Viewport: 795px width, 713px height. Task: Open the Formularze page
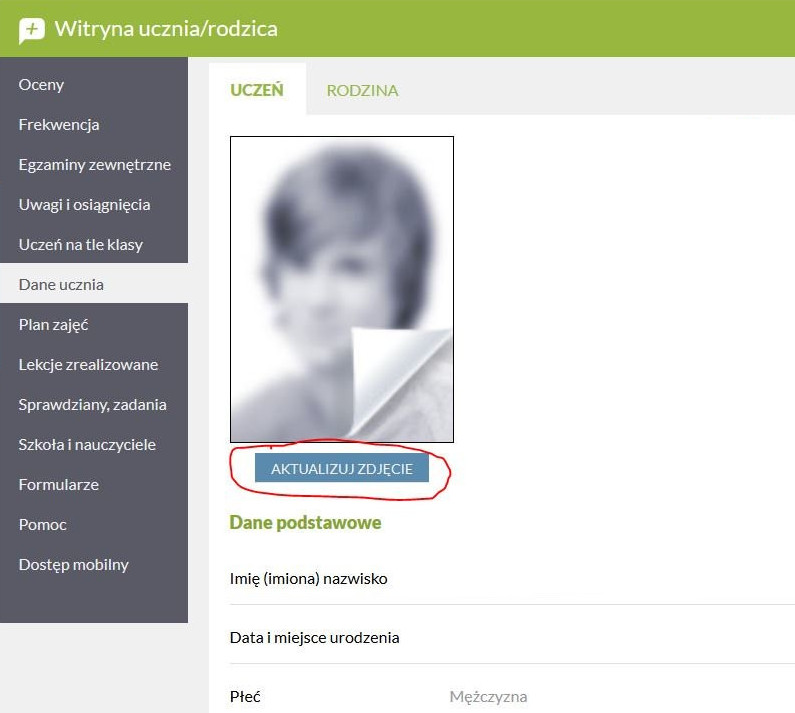pyautogui.click(x=94, y=485)
